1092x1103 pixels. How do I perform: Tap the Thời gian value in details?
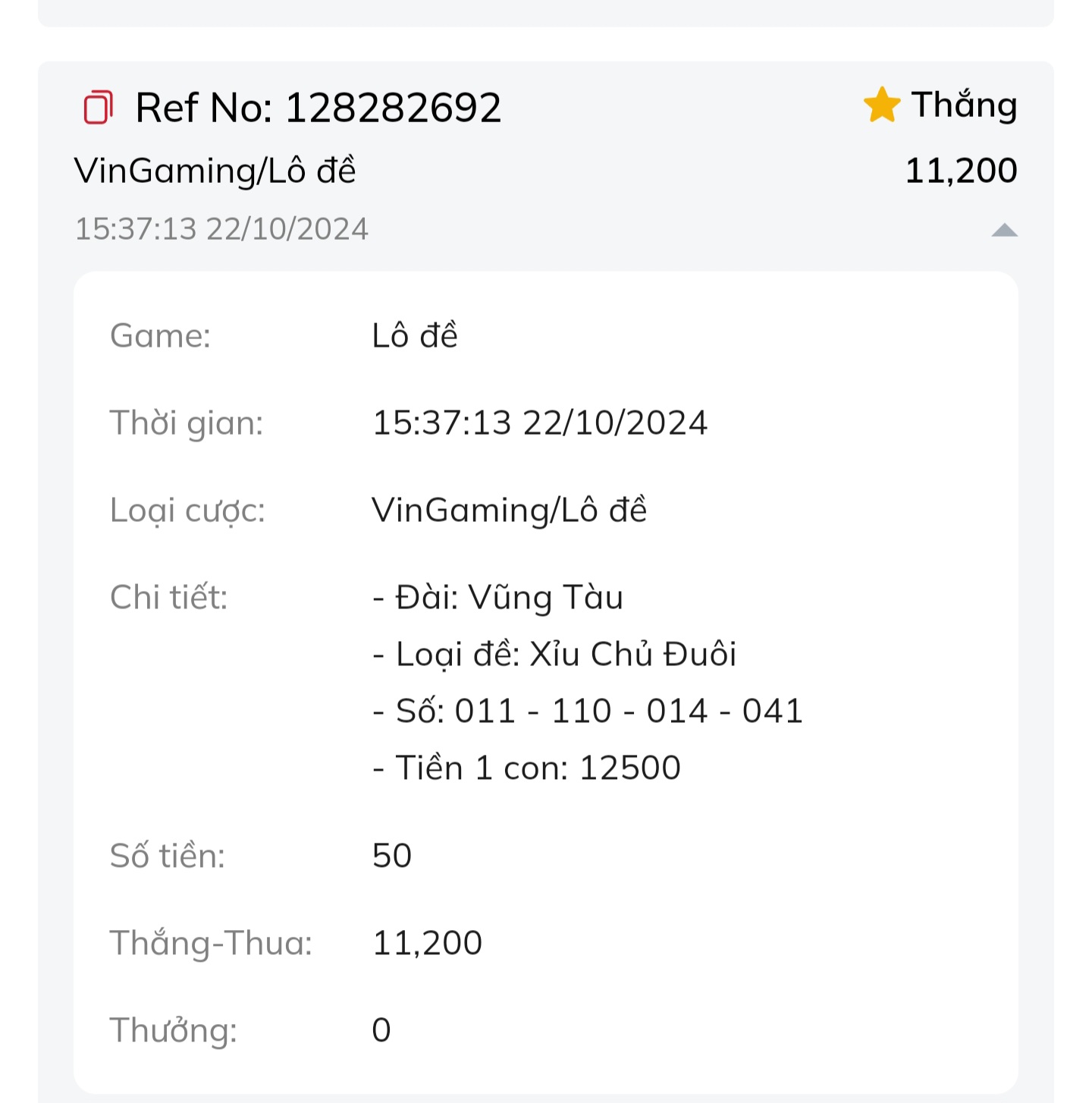pos(540,423)
